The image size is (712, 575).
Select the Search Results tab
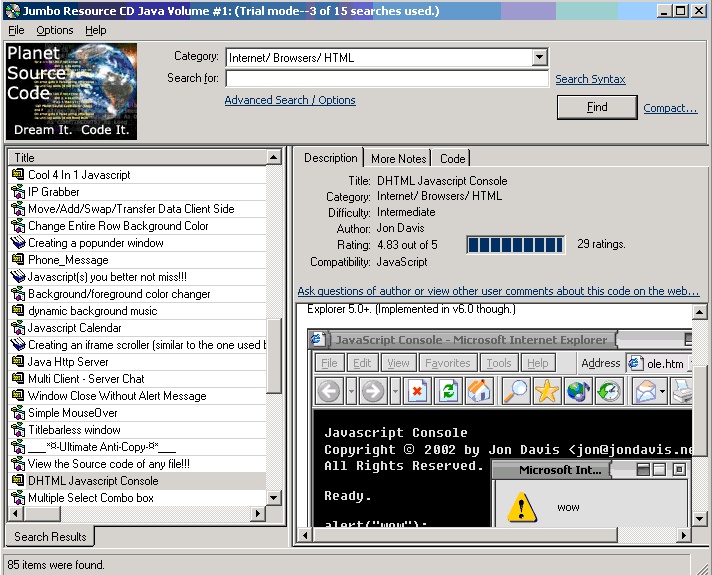(x=50, y=536)
